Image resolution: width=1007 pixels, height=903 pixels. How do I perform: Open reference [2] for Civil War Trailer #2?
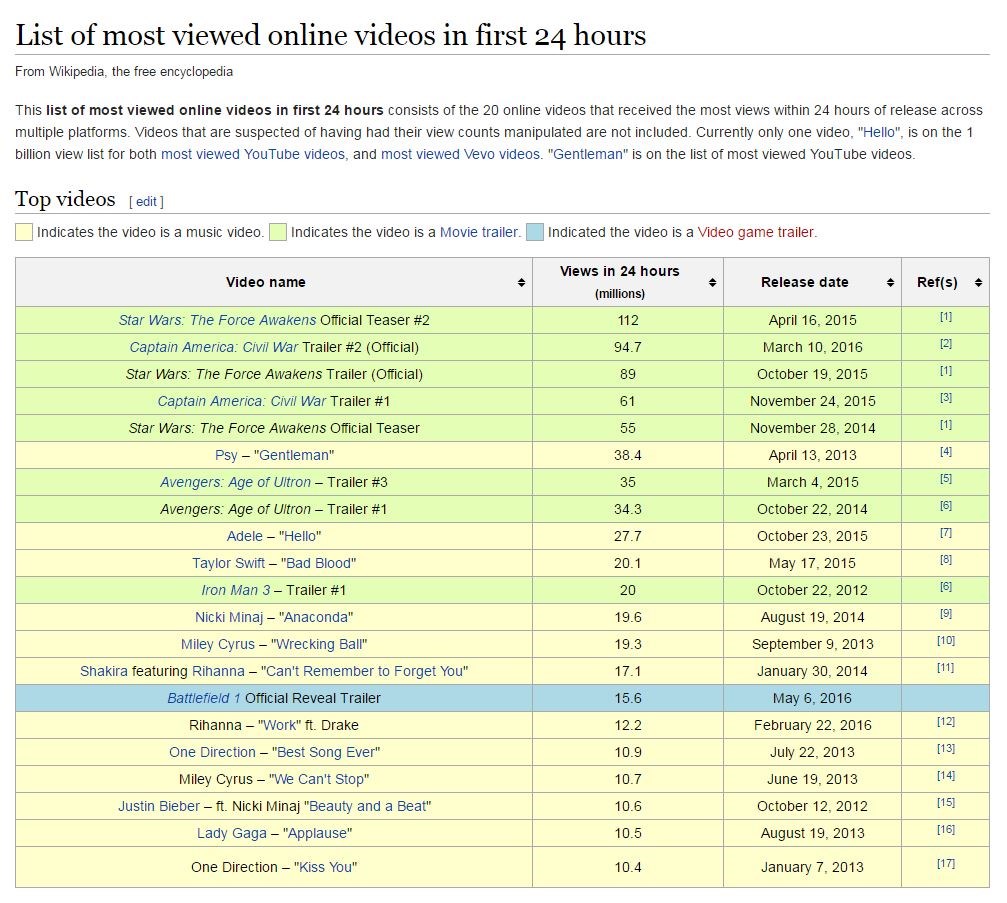coord(945,344)
